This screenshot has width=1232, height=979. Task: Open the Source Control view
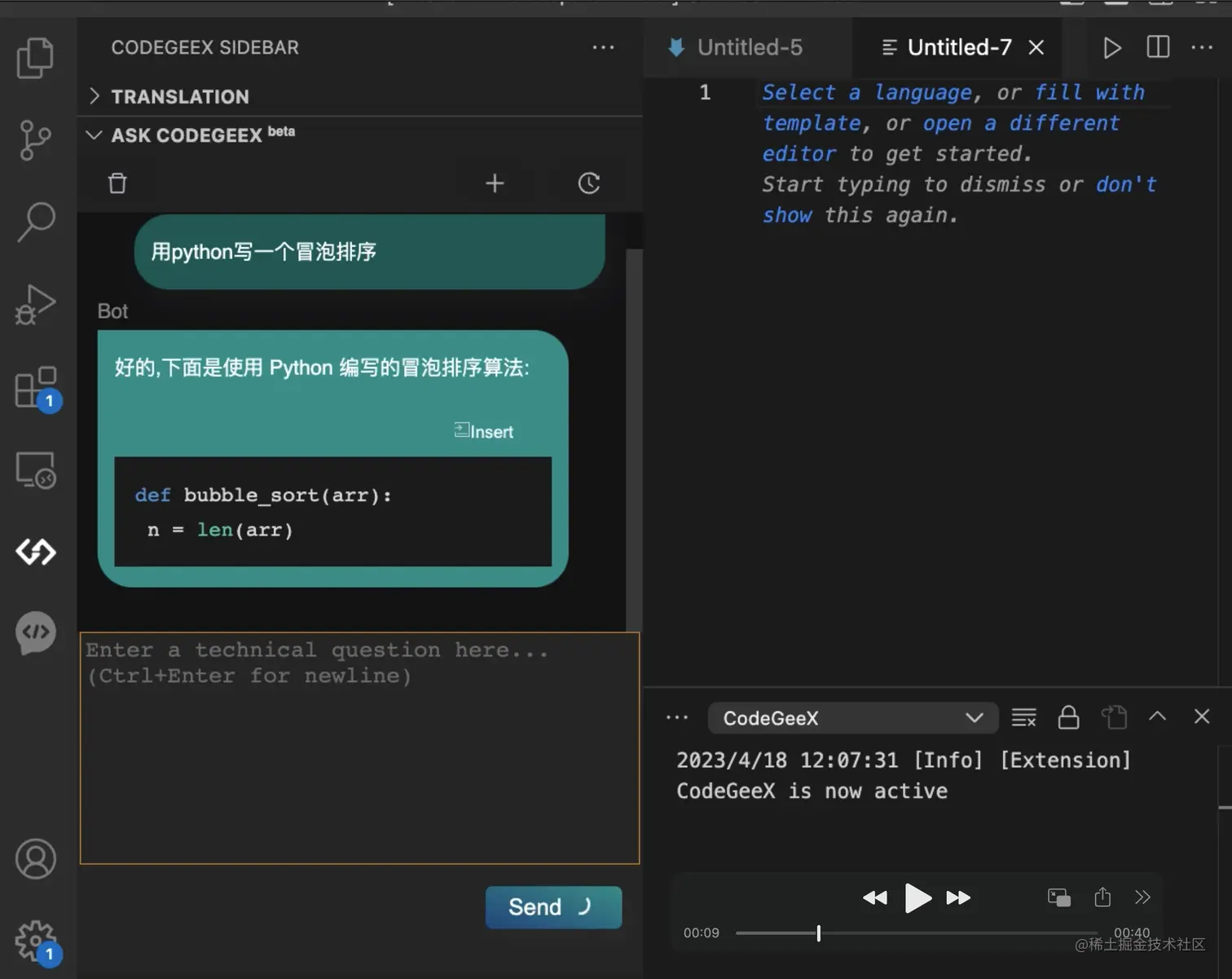pos(35,140)
